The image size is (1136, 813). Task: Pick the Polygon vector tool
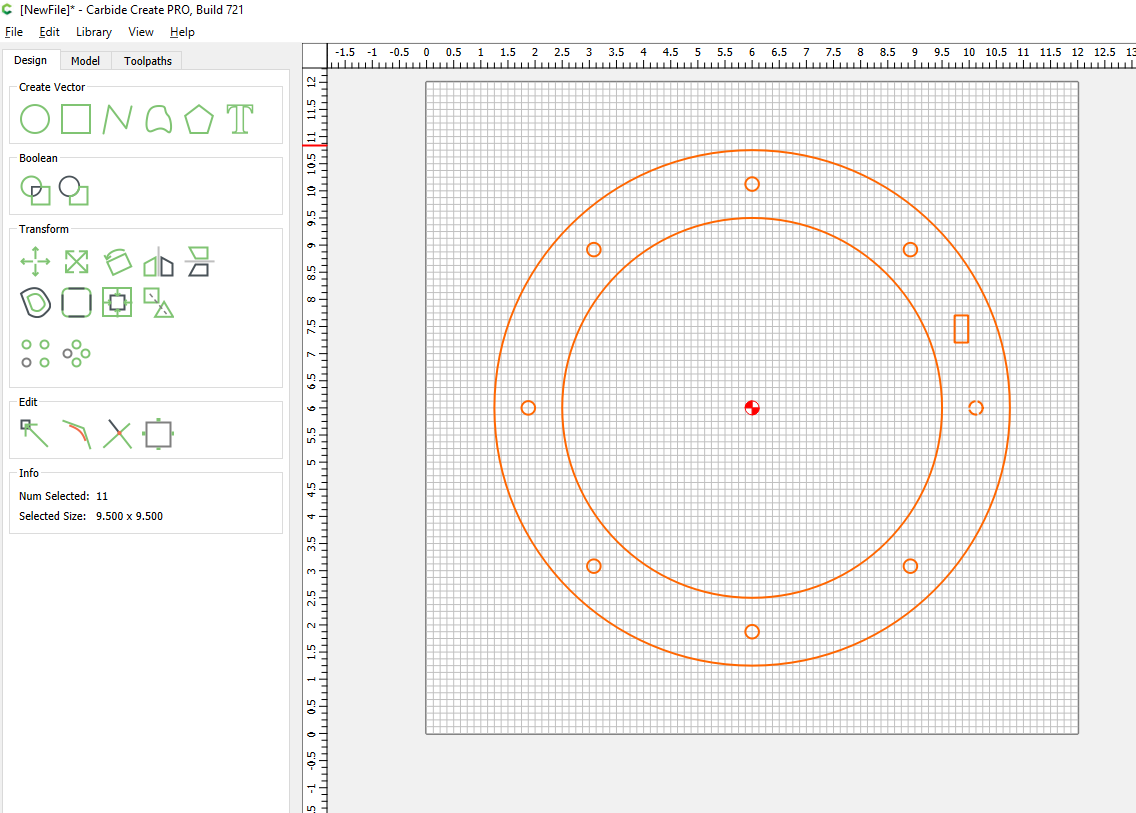[x=199, y=119]
